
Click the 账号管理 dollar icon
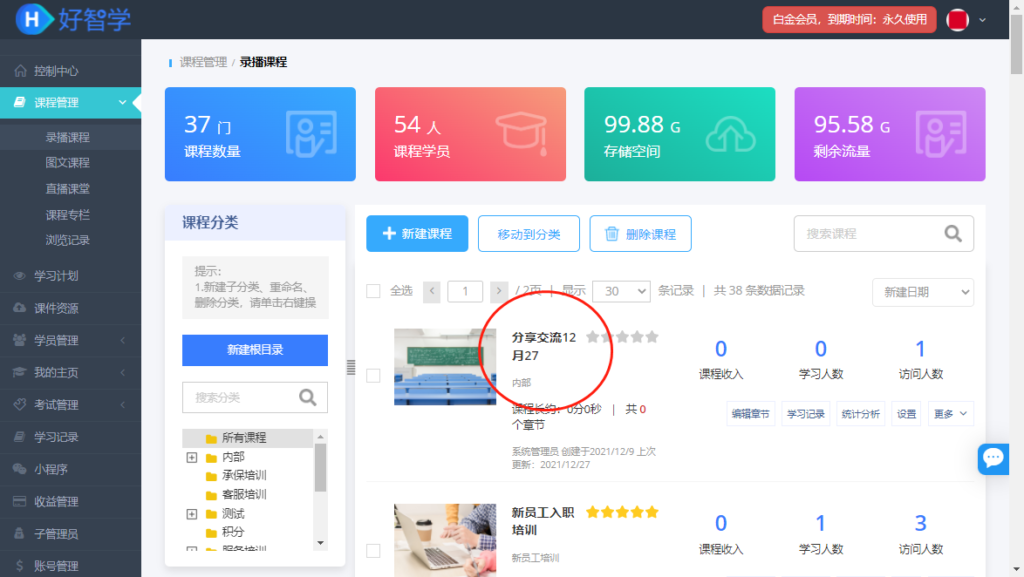[x=20, y=565]
